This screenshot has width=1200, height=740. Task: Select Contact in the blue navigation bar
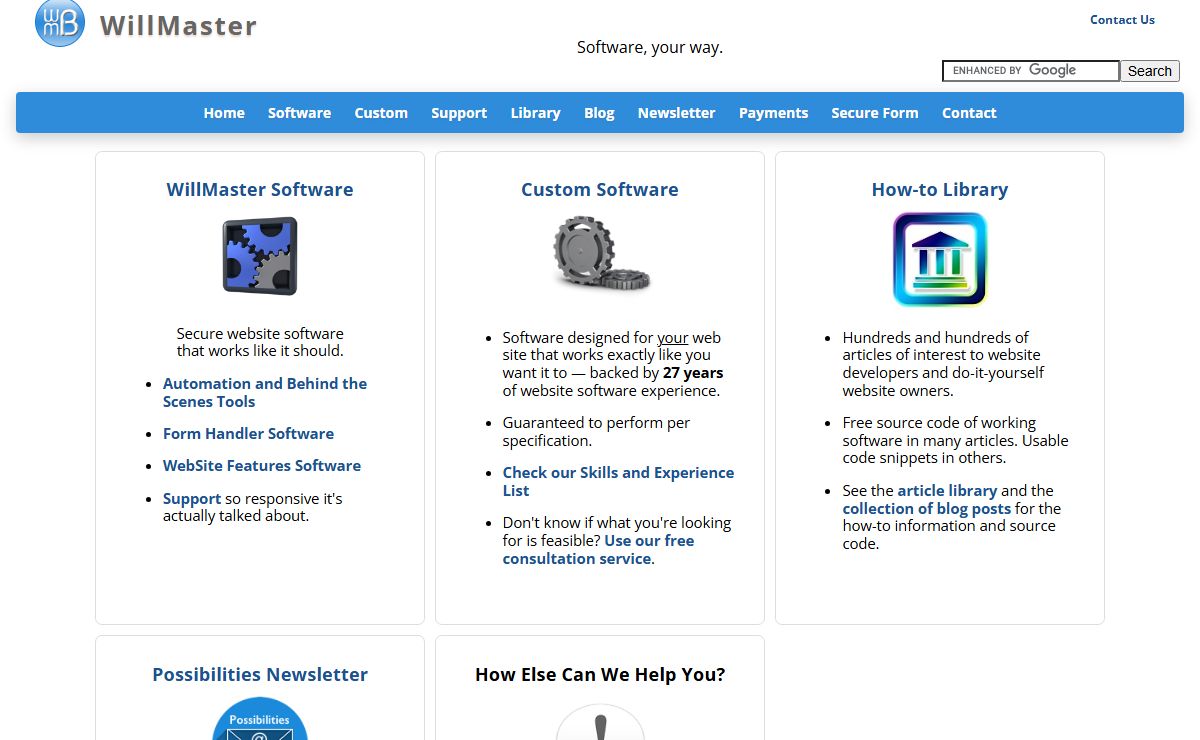point(969,113)
